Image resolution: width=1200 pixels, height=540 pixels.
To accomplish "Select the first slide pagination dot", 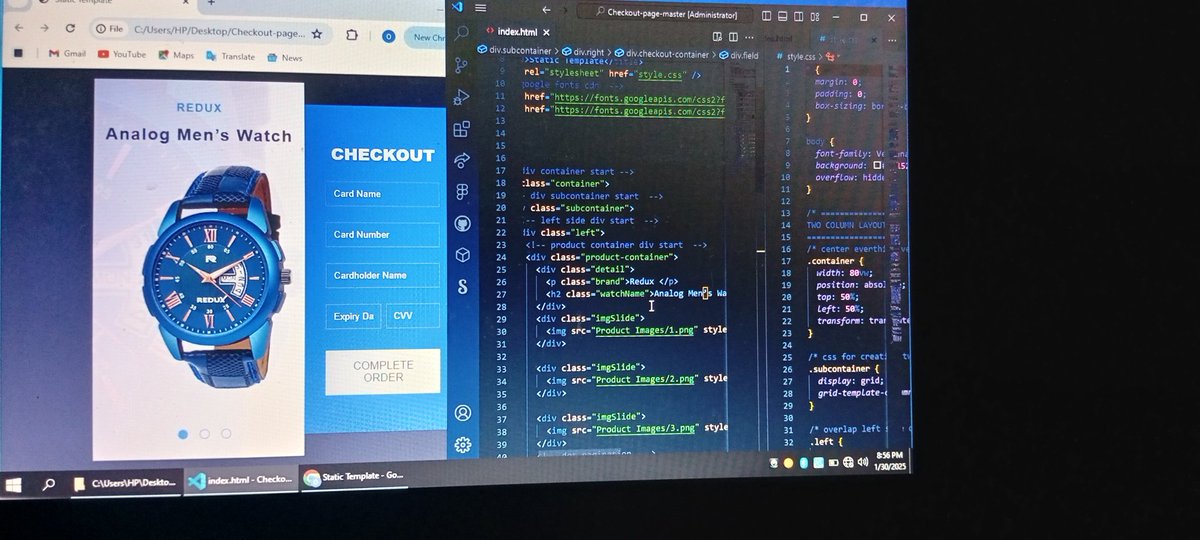I will coord(183,434).
